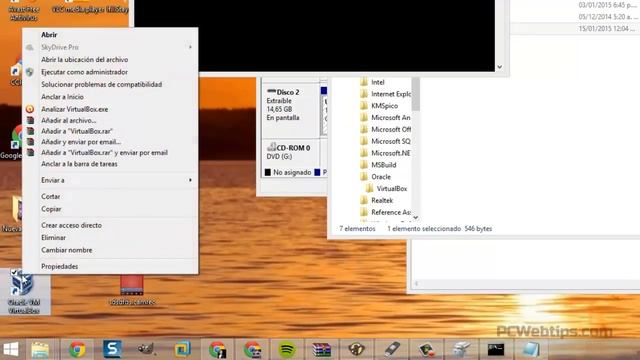This screenshot has width=640, height=360.
Task: Open GIMP from the taskbar
Action: pos(146,349)
